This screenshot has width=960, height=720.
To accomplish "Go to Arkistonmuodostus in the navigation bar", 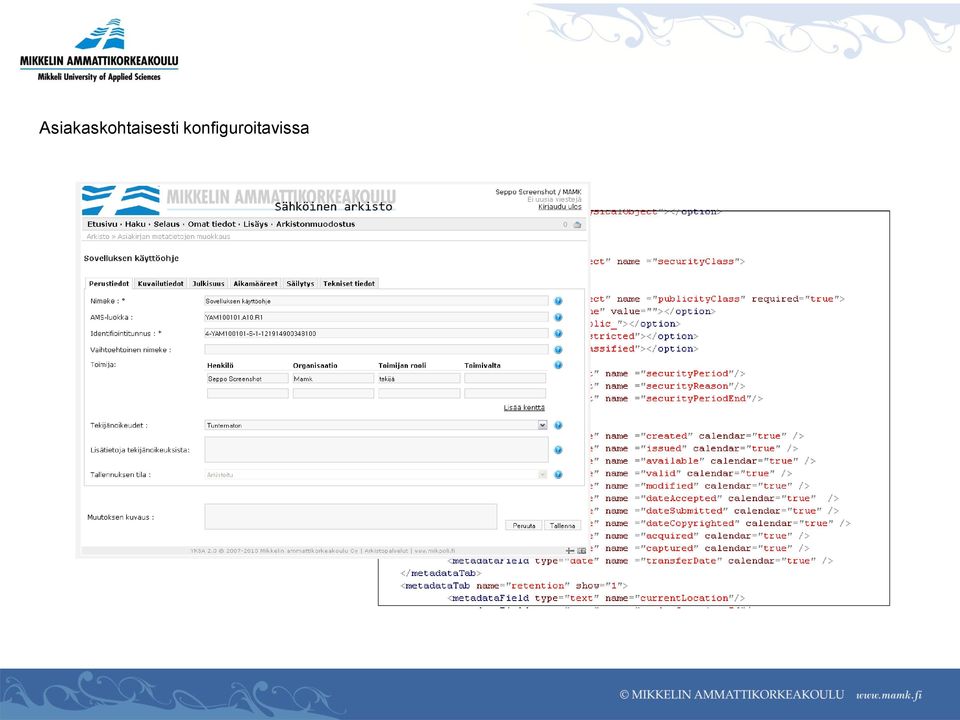I will pos(315,224).
